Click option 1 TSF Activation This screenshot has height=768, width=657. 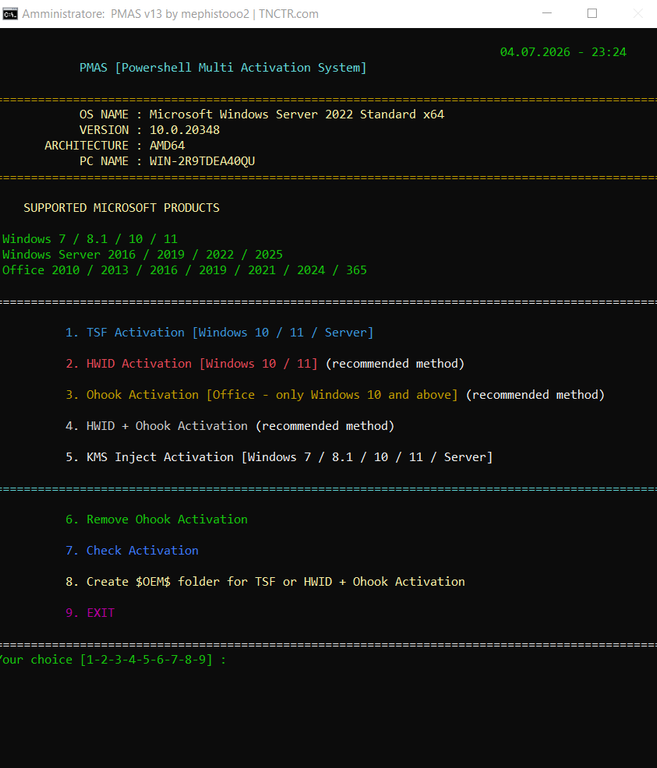tap(219, 333)
